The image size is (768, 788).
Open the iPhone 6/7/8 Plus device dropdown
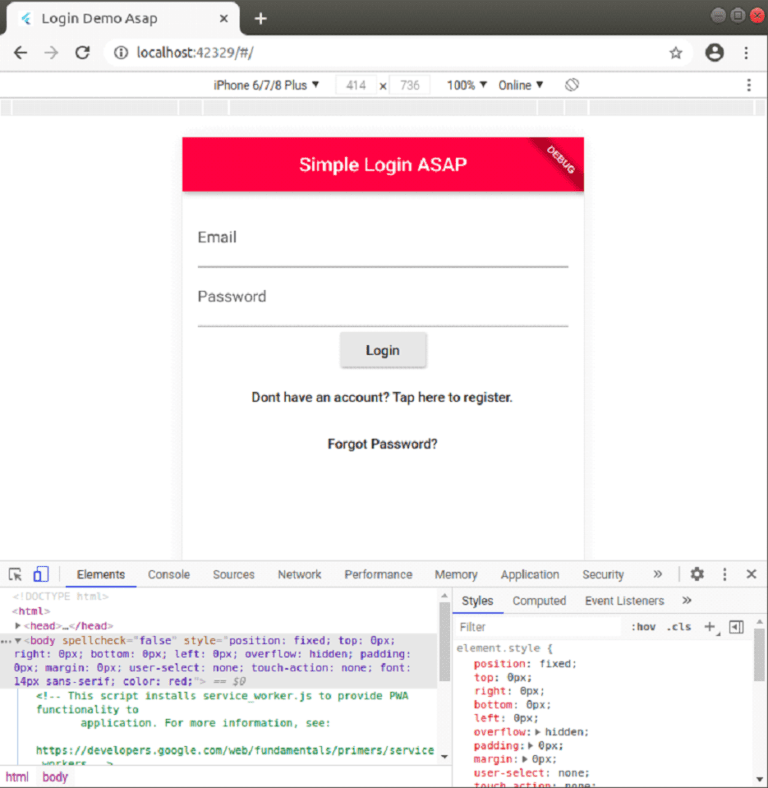[266, 85]
